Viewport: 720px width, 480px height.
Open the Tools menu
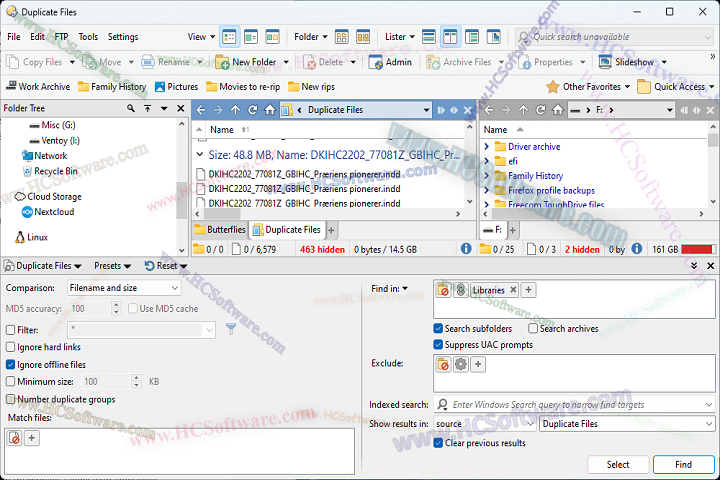[x=88, y=37]
